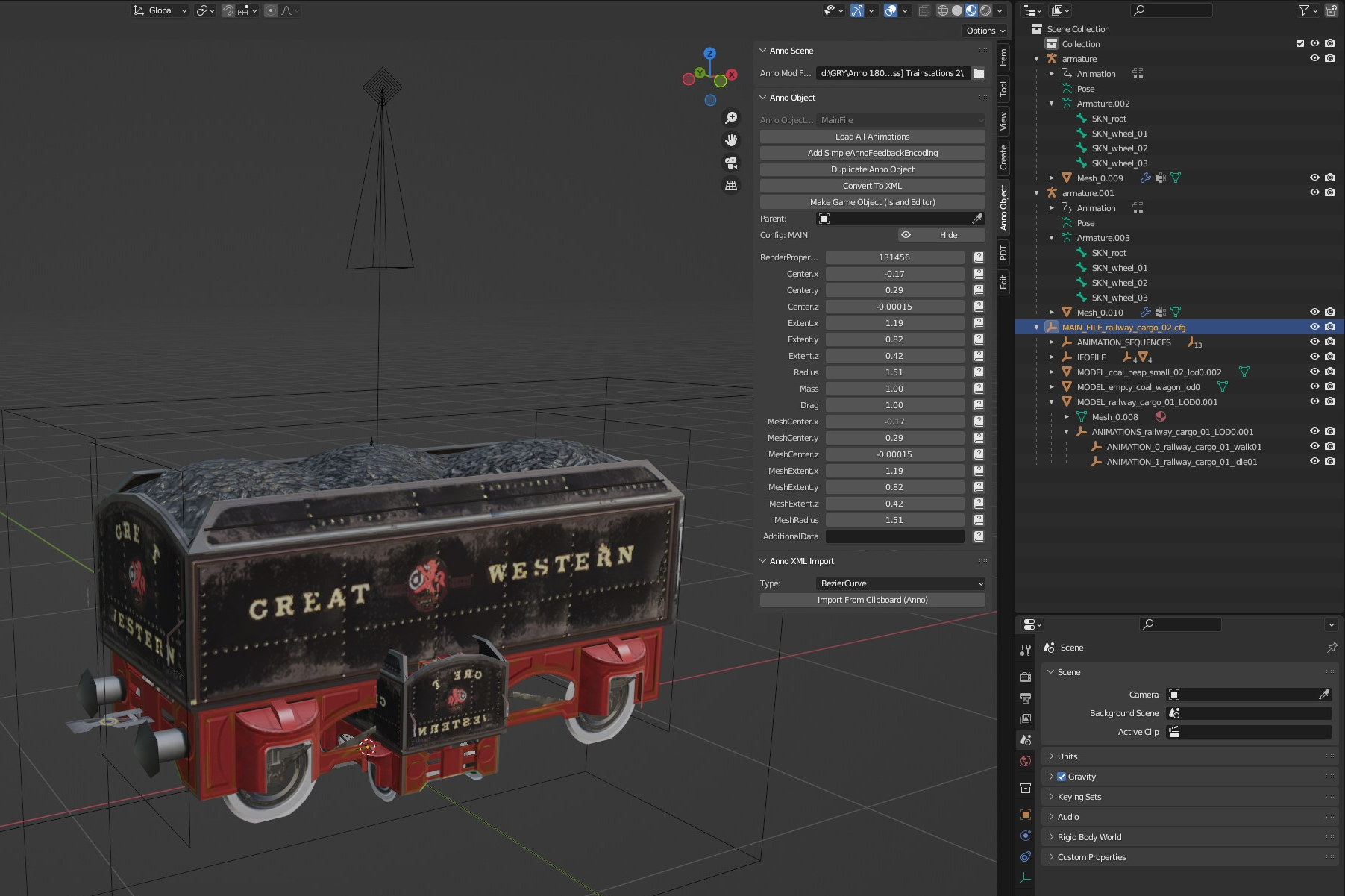
Task: Click eyedropper beside Parent field
Action: 977,219
